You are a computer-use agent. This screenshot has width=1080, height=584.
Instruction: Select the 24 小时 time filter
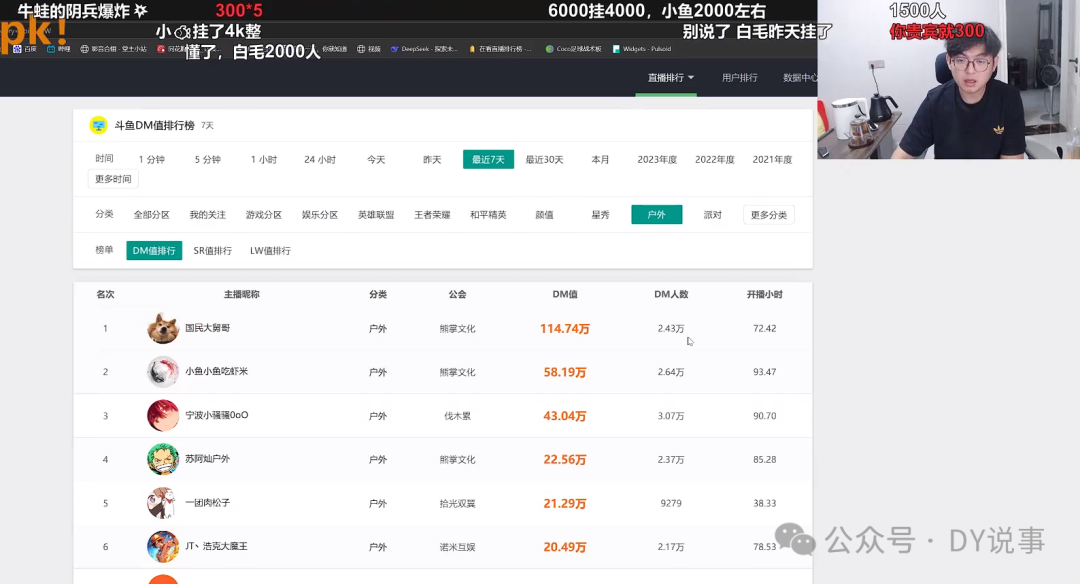tap(320, 160)
